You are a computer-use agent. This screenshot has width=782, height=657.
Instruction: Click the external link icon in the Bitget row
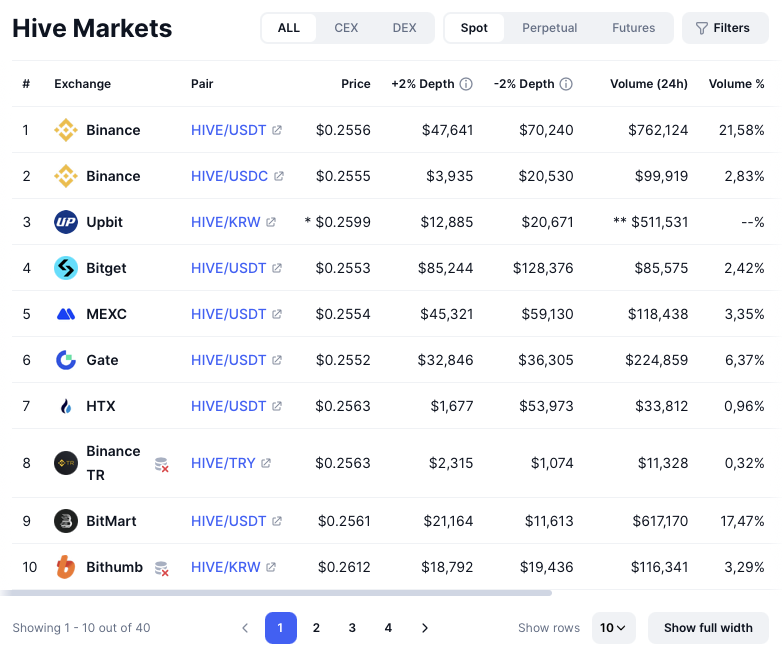277,268
